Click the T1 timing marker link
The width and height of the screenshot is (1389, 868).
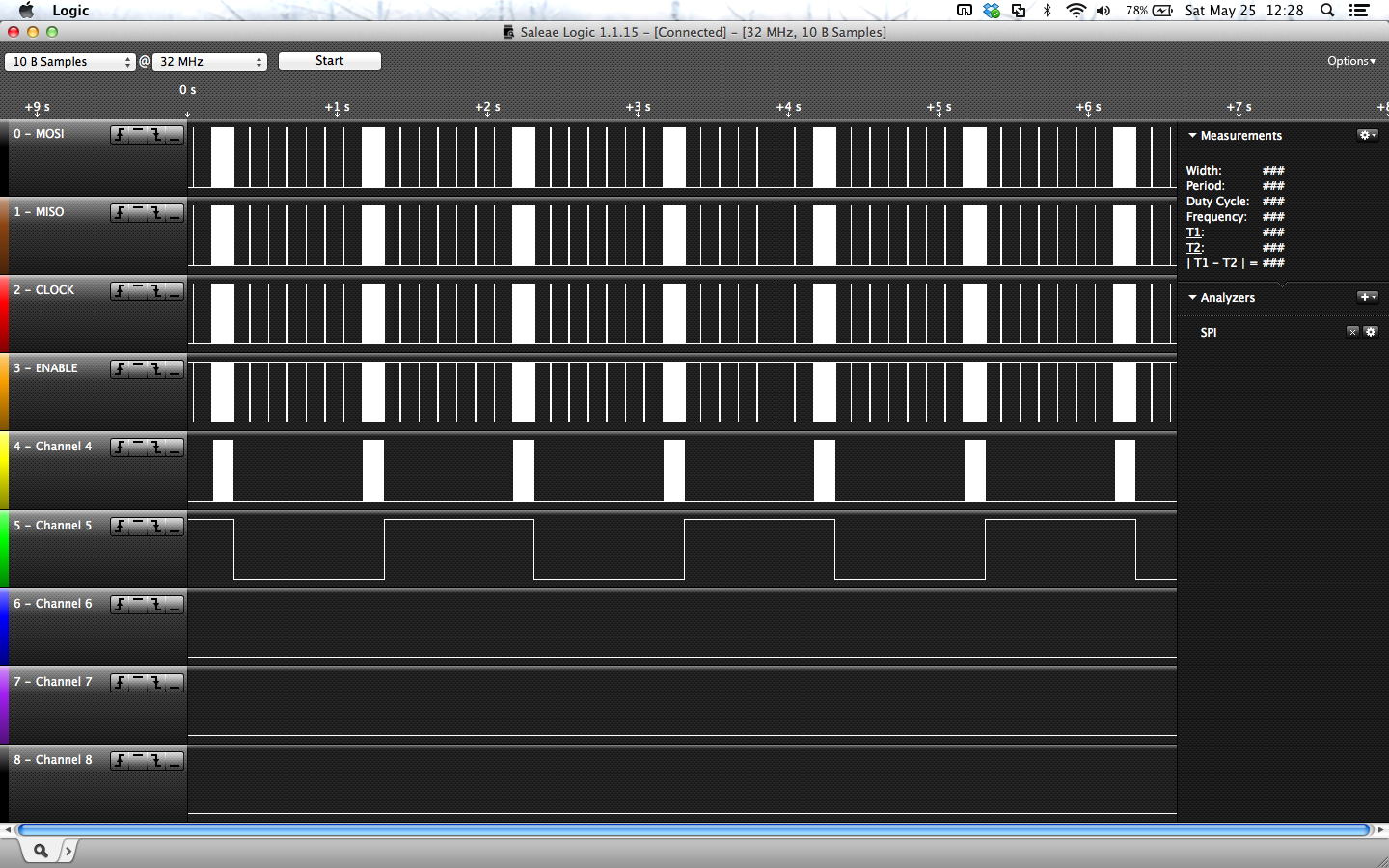coord(1194,232)
